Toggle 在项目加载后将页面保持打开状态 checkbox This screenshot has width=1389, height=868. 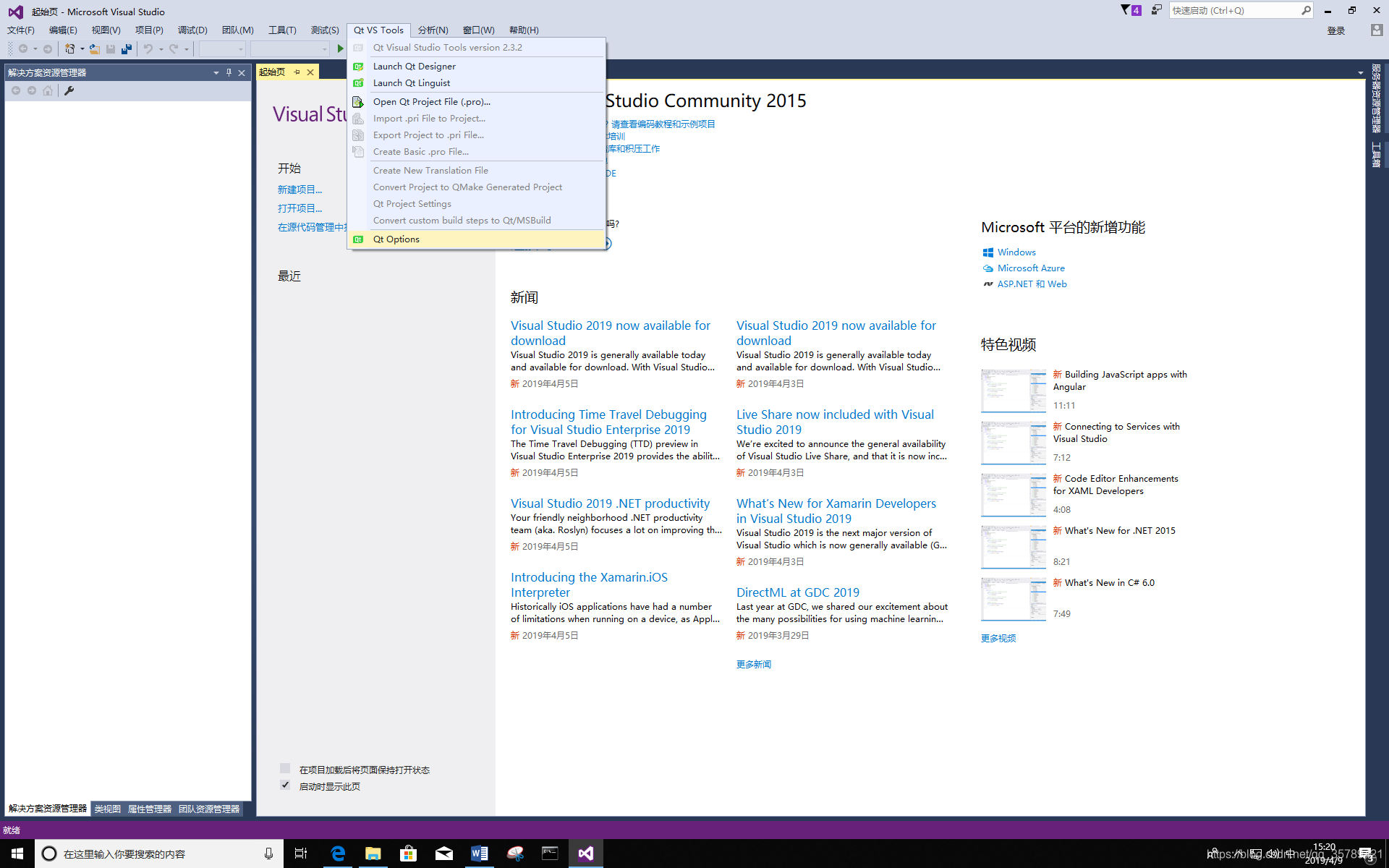[x=285, y=768]
